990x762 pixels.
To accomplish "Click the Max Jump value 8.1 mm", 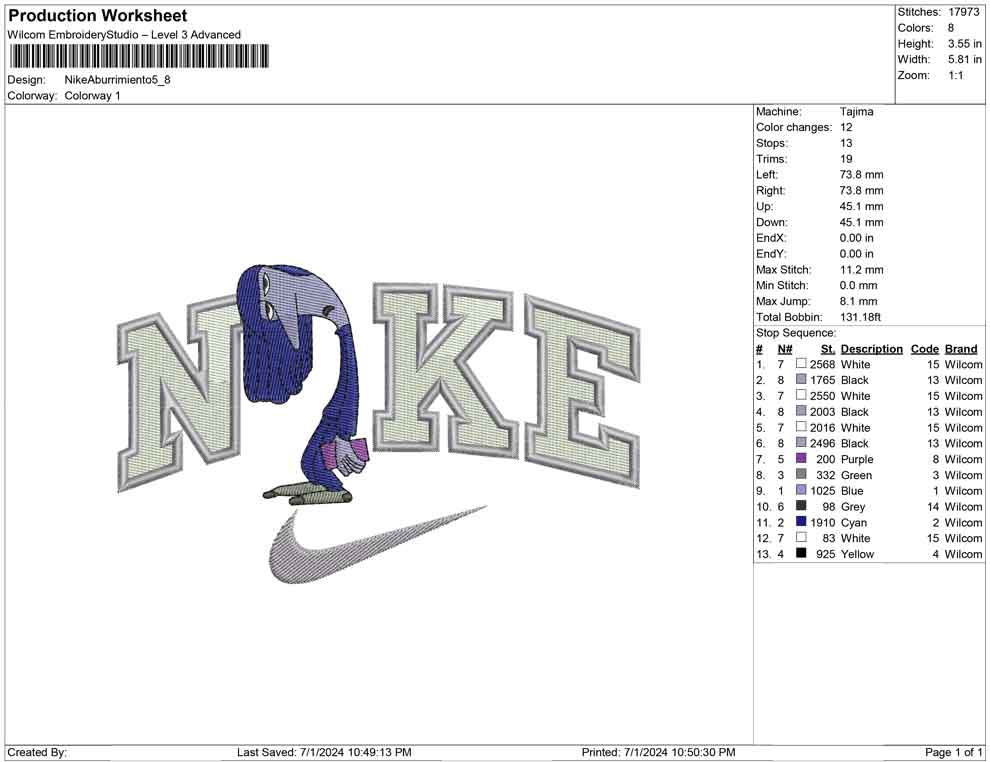I will click(859, 301).
